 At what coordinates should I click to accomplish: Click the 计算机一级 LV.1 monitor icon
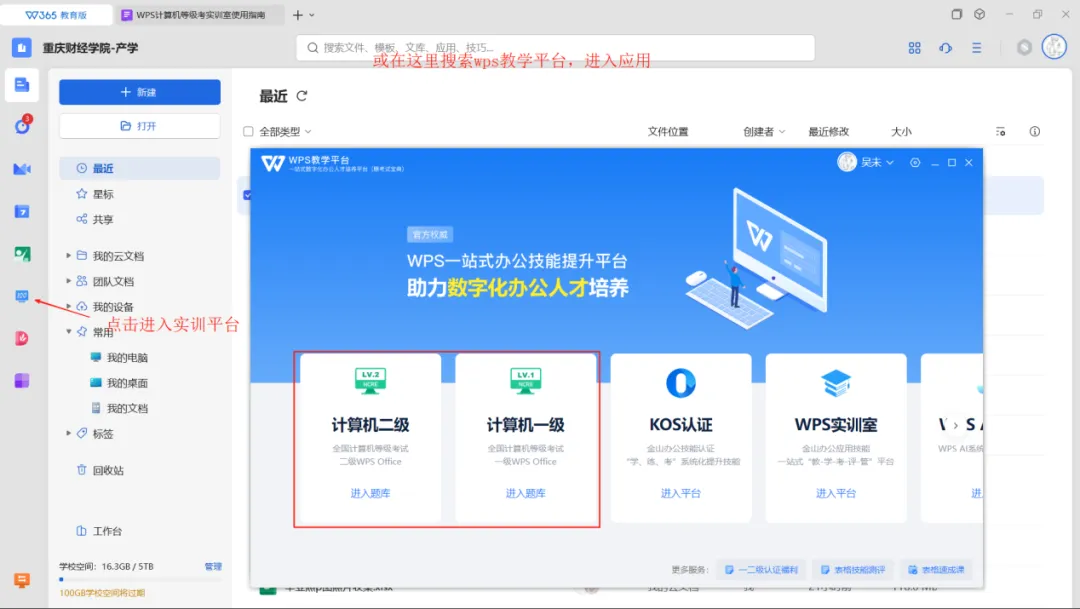526,381
